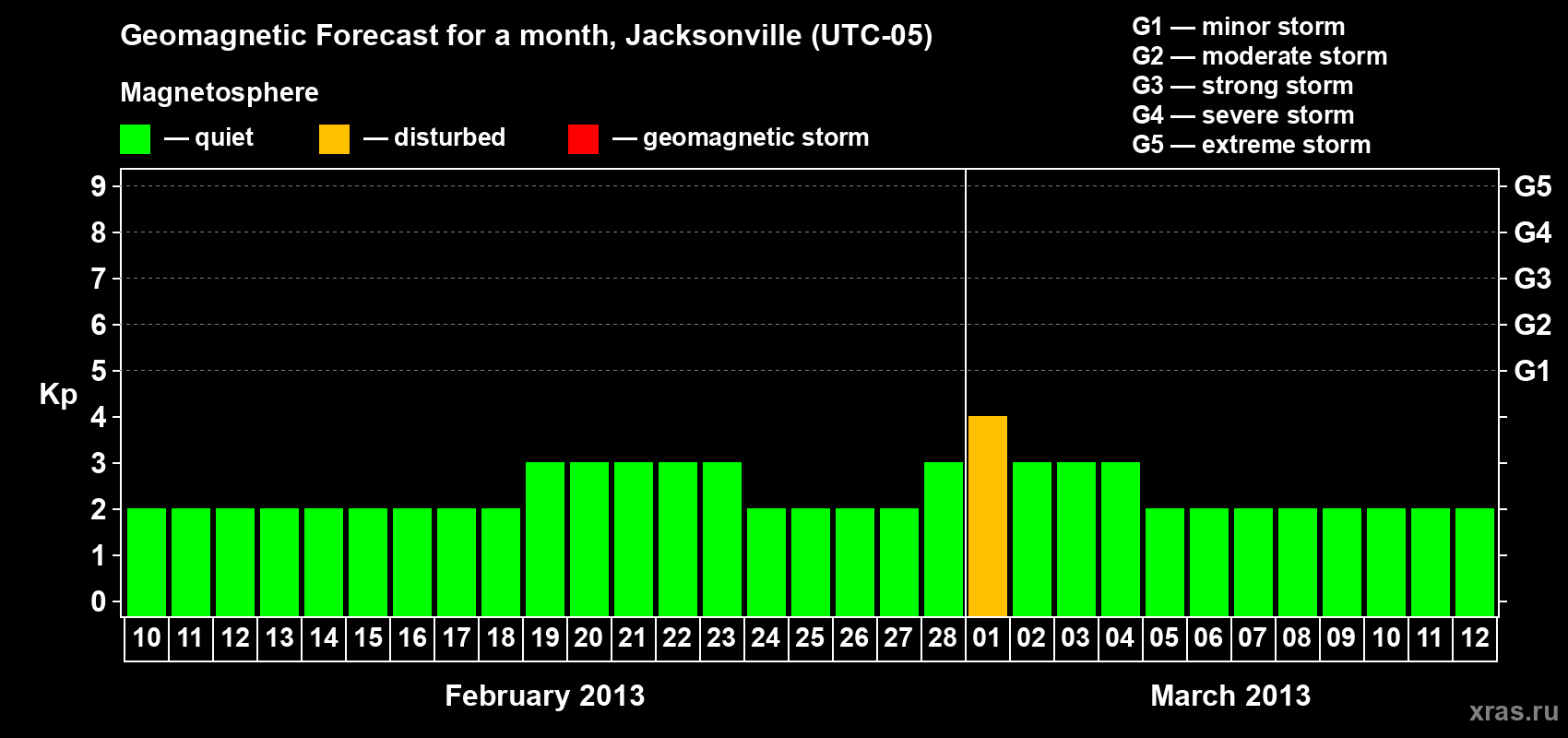The image size is (1568, 738).
Task: Click 'G2 — moderate storm' legend line
Action: pyautogui.click(x=1259, y=56)
